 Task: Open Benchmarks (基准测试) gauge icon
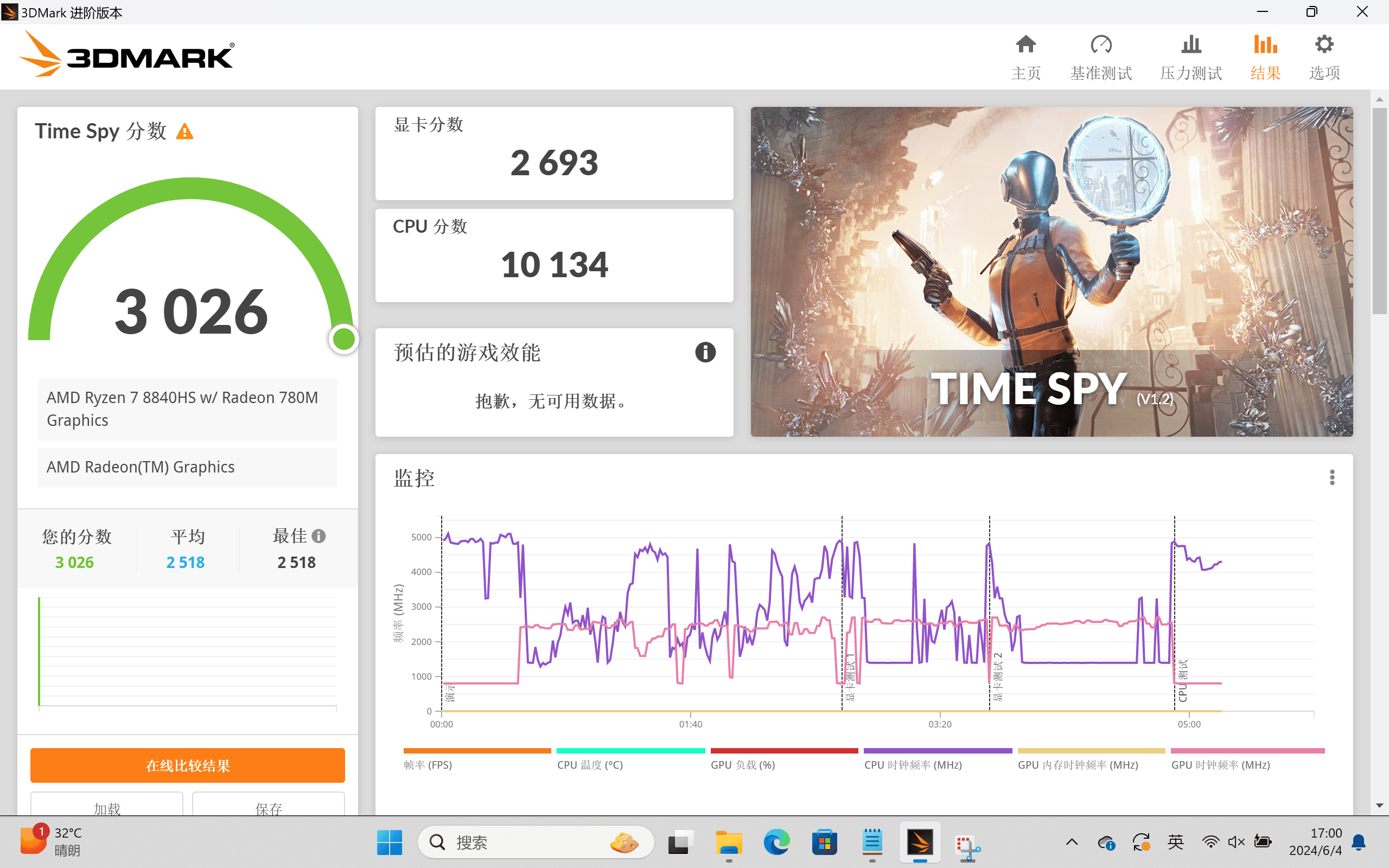click(1100, 45)
